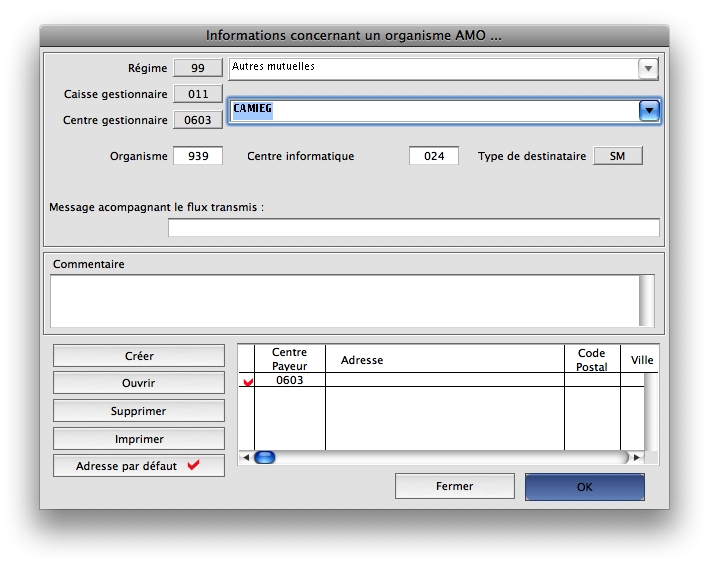The height and width of the screenshot is (564, 709).
Task: Confirm with the OK button
Action: point(585,487)
